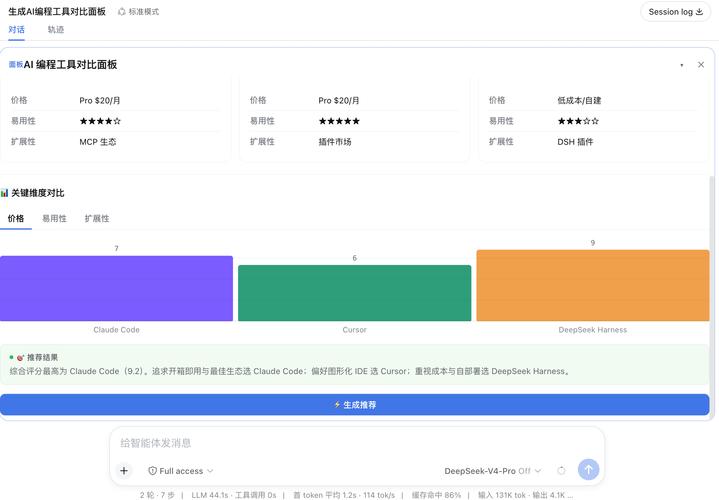Download the Session log

click(x=675, y=12)
